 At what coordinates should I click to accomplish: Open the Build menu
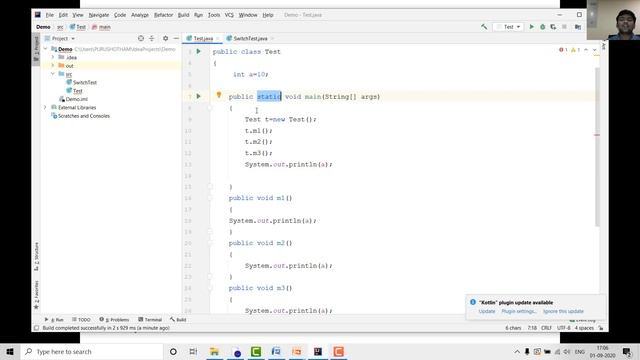tap(183, 15)
